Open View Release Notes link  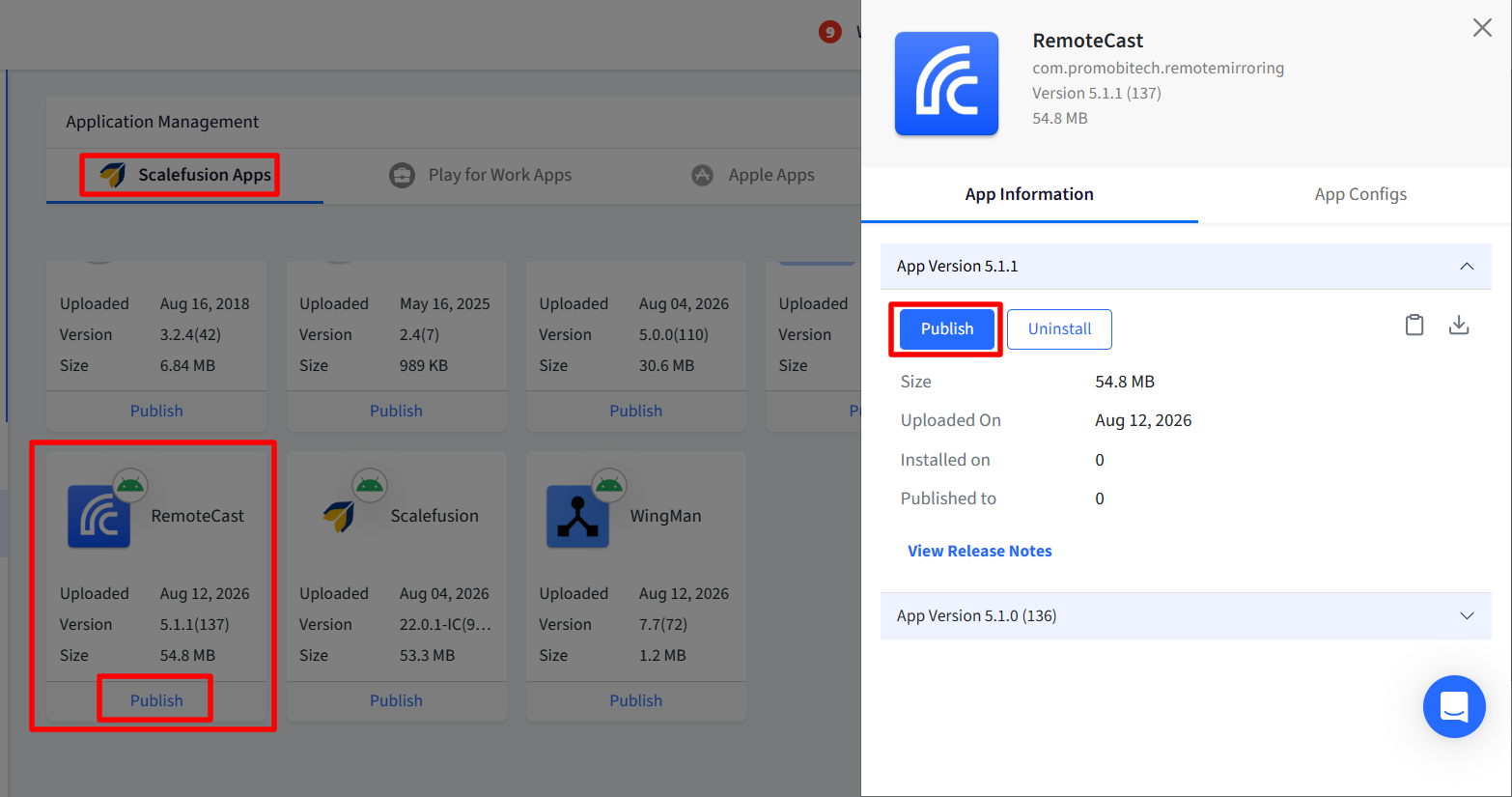point(979,551)
